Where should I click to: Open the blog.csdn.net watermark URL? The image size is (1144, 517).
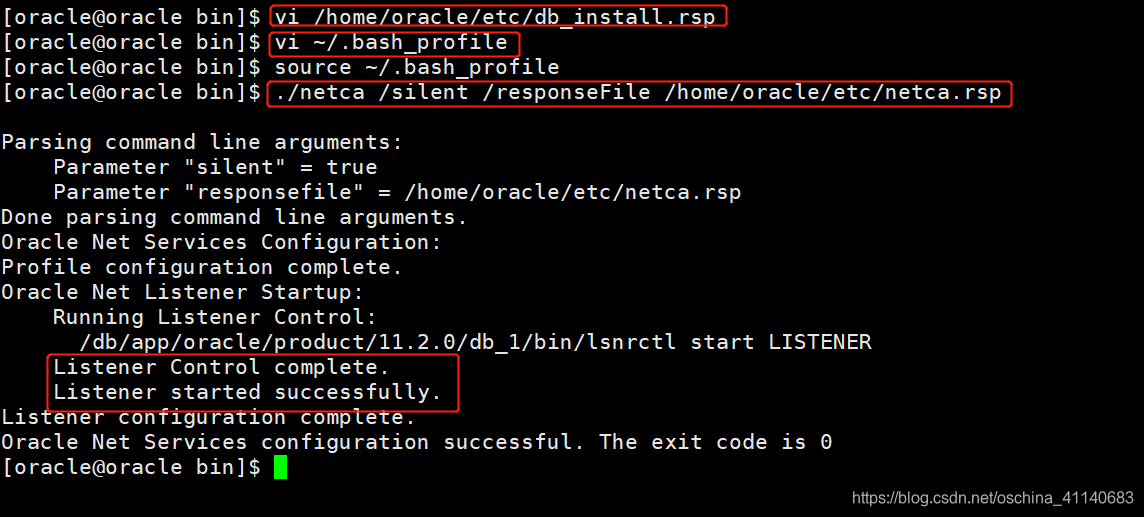[x=992, y=497]
